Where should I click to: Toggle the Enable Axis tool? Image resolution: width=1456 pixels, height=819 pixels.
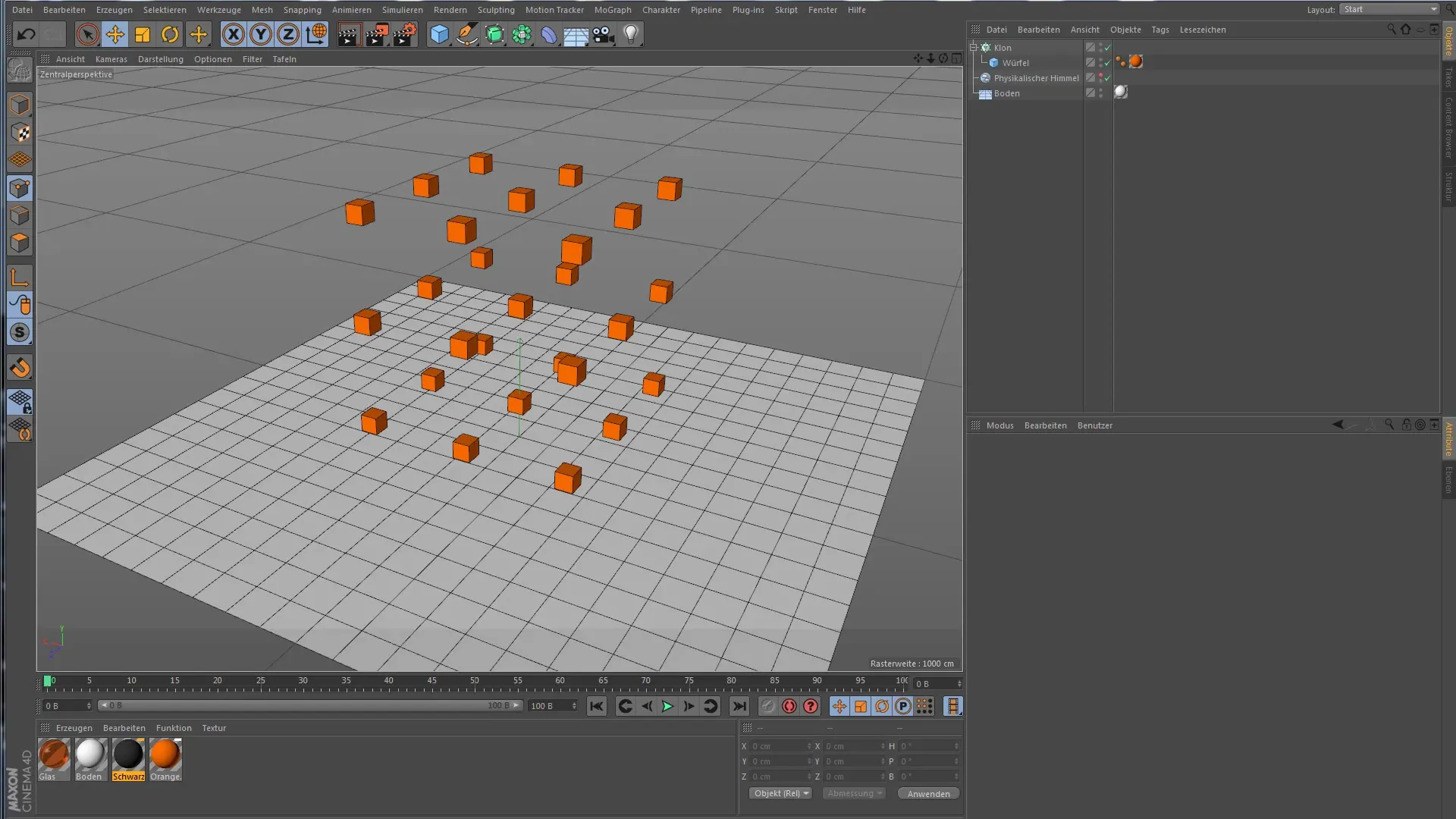(20, 278)
